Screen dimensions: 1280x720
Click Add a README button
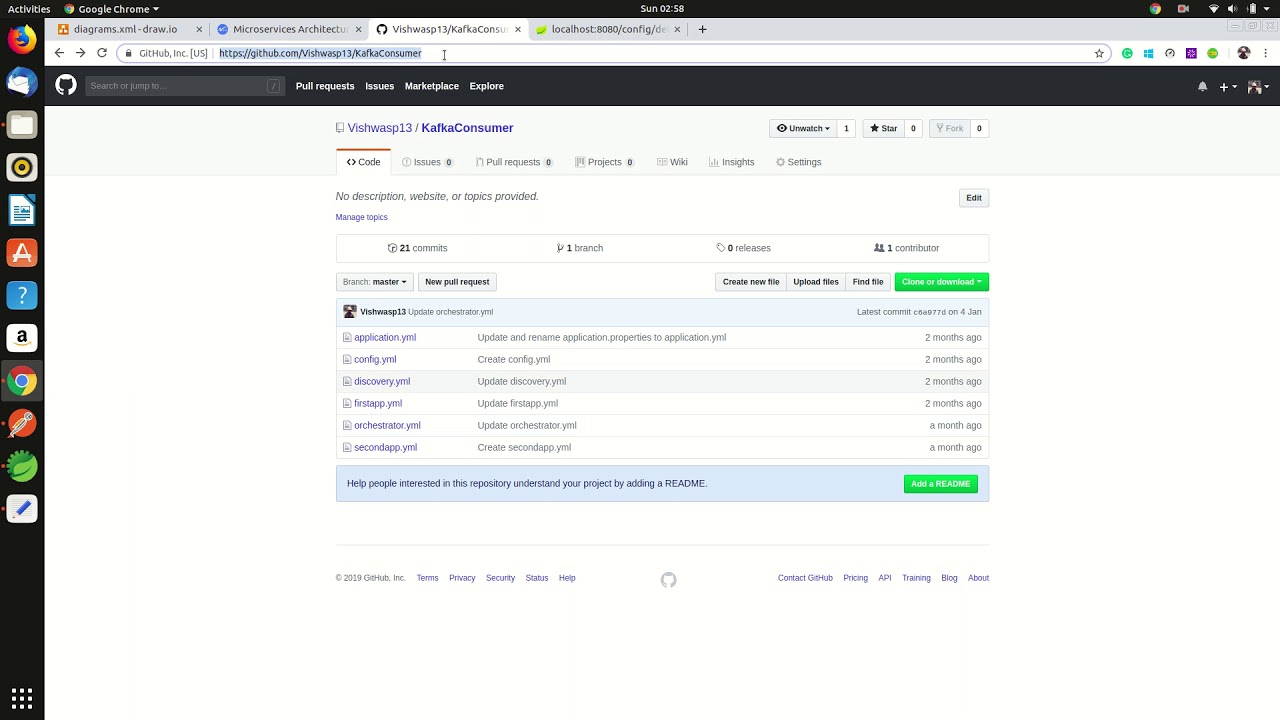pos(941,484)
